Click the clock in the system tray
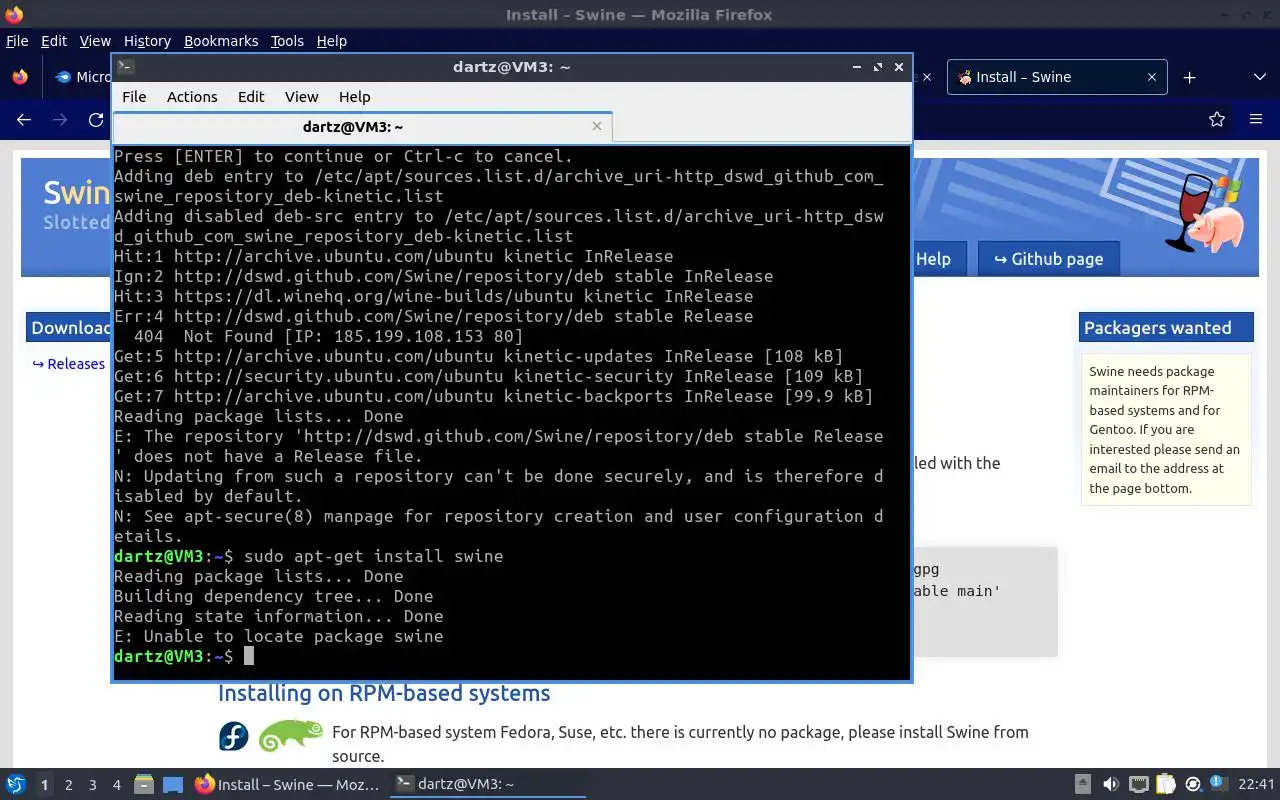The image size is (1280, 800). click(x=1256, y=785)
